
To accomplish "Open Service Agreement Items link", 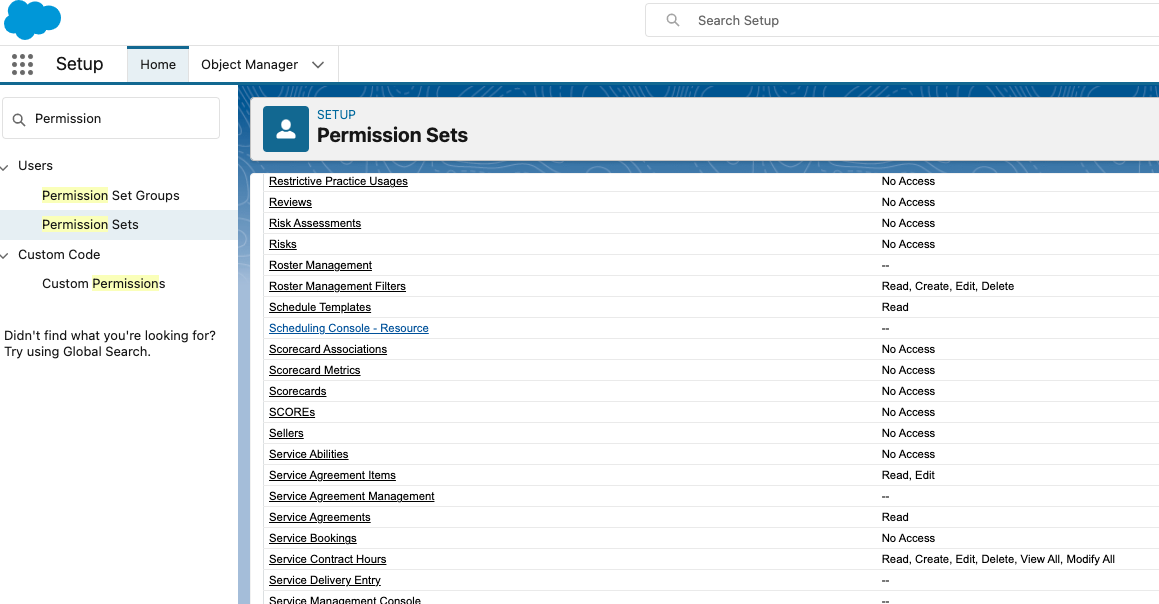I will [x=333, y=475].
